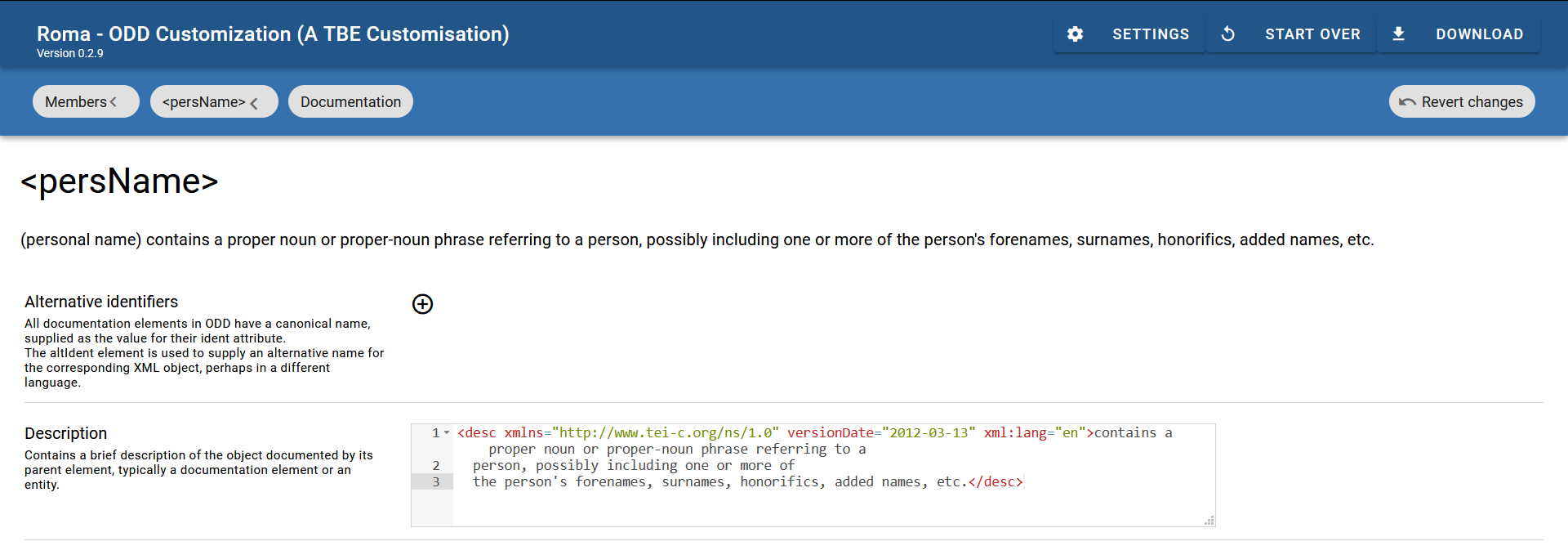Click the download arrow icon
This screenshot has height=546, width=1568.
pos(1398,34)
